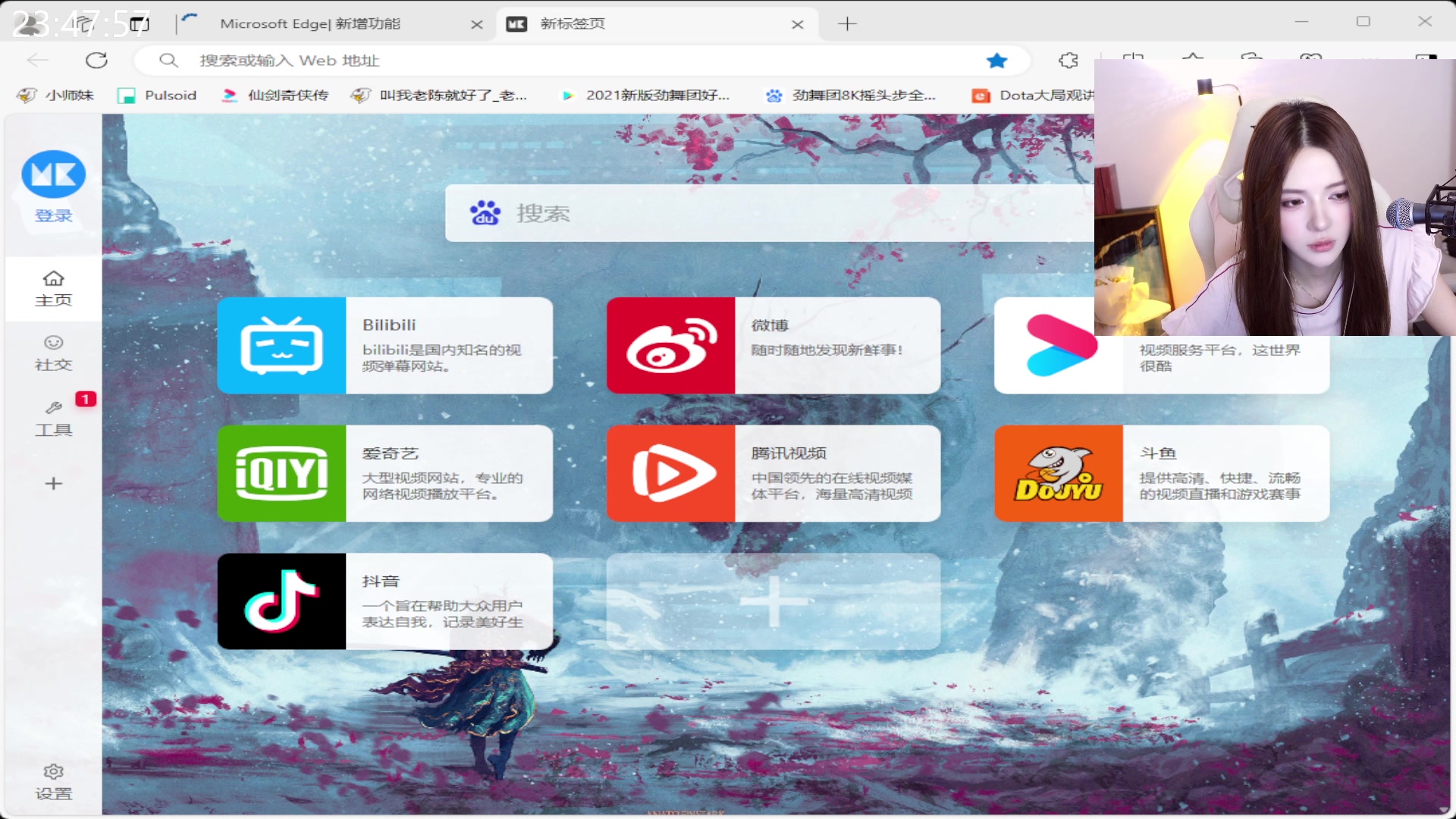Close the Microsoft Edge 新增功能 tab
The width and height of the screenshot is (1456, 819).
(477, 24)
